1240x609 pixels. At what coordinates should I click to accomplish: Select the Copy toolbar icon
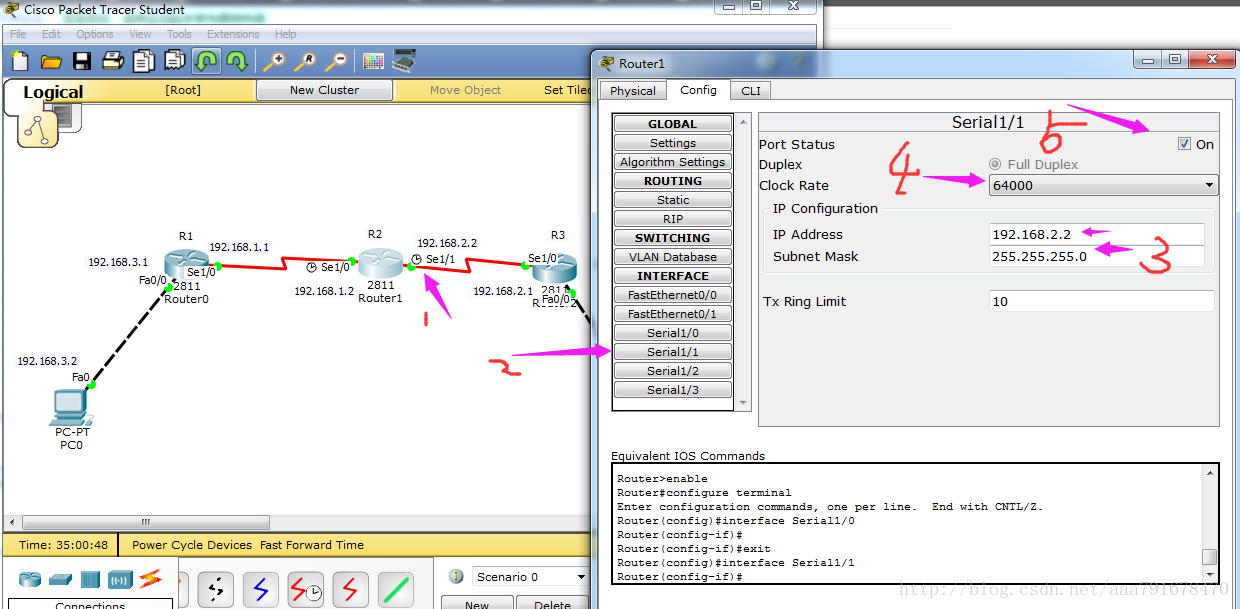click(x=144, y=61)
